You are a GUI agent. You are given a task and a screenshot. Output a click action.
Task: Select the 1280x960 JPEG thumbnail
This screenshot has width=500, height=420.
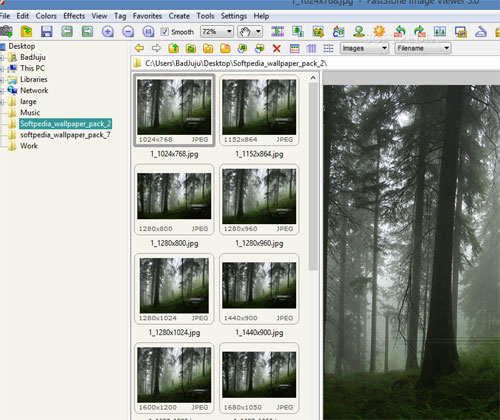pos(259,200)
